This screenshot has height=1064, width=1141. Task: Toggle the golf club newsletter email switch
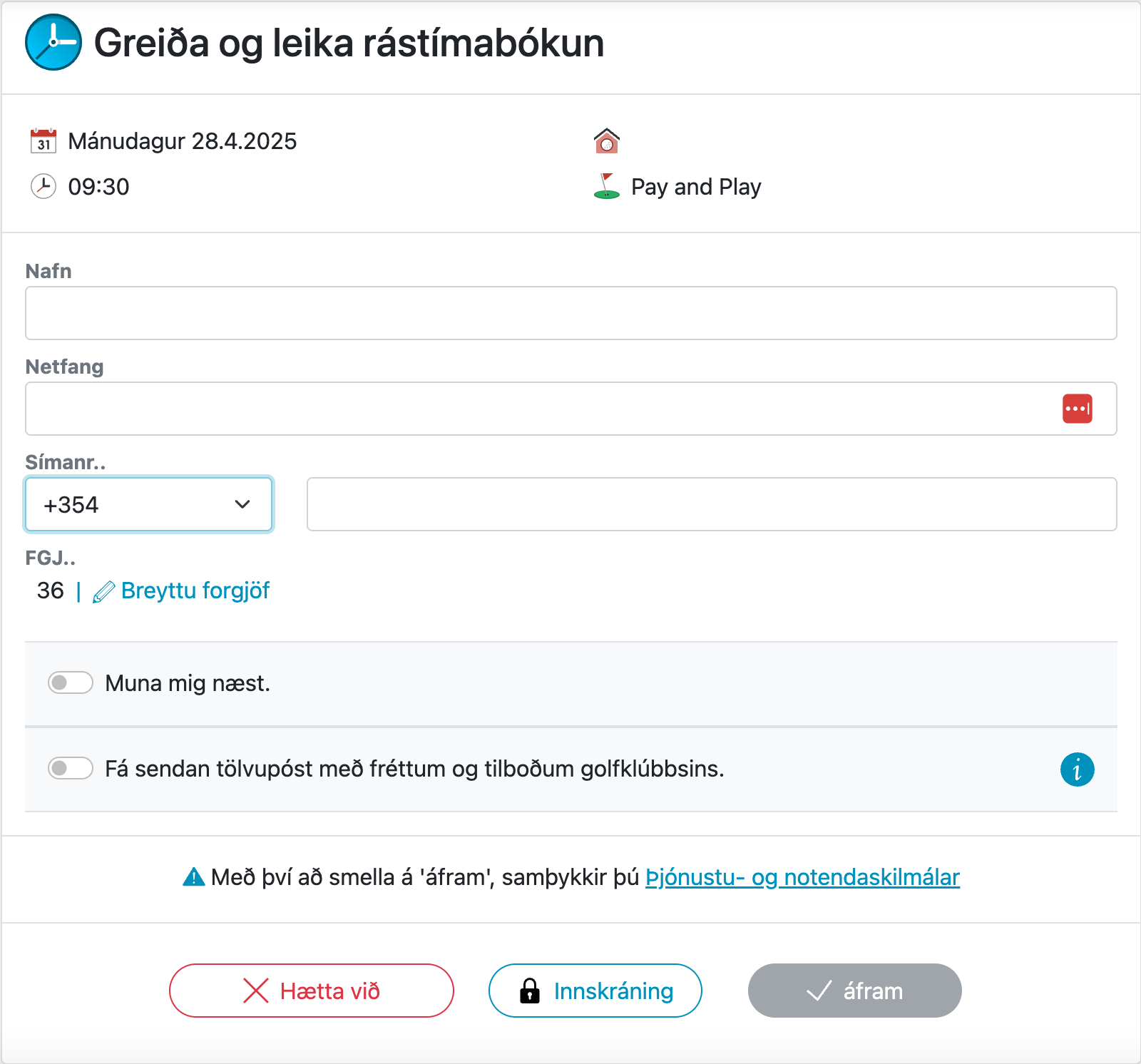(x=71, y=769)
